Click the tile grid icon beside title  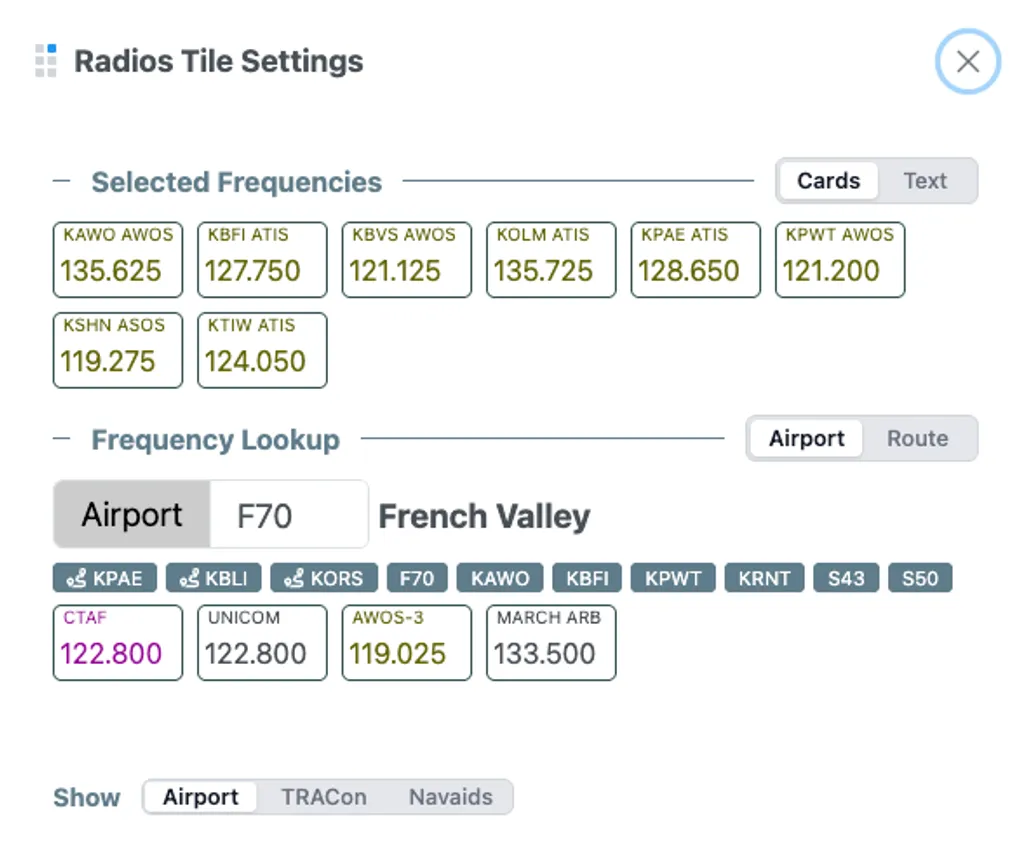pyautogui.click(x=45, y=61)
